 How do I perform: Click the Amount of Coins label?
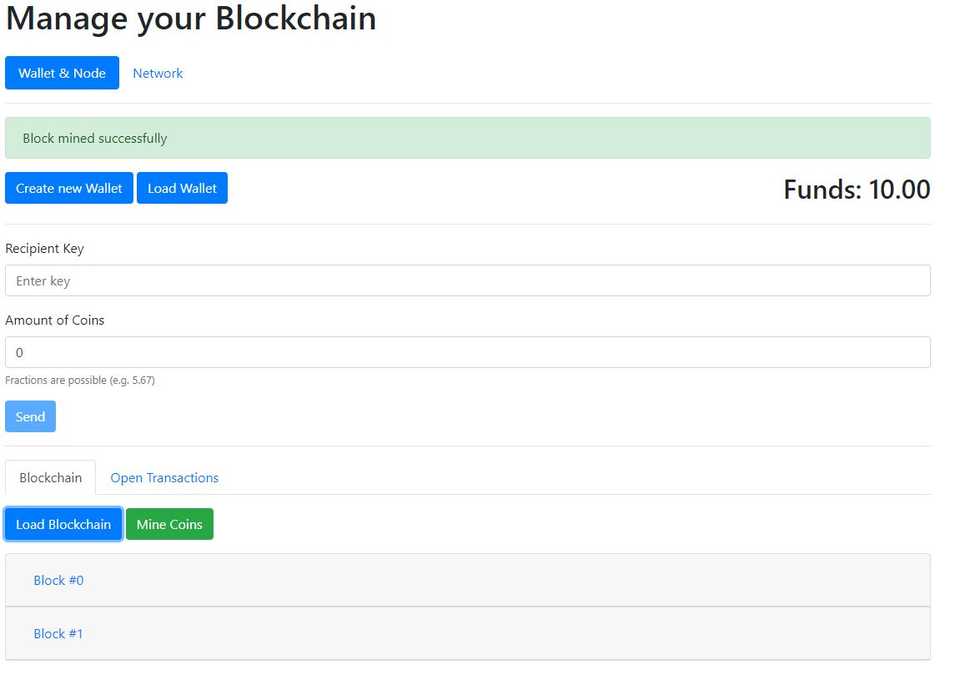click(55, 320)
